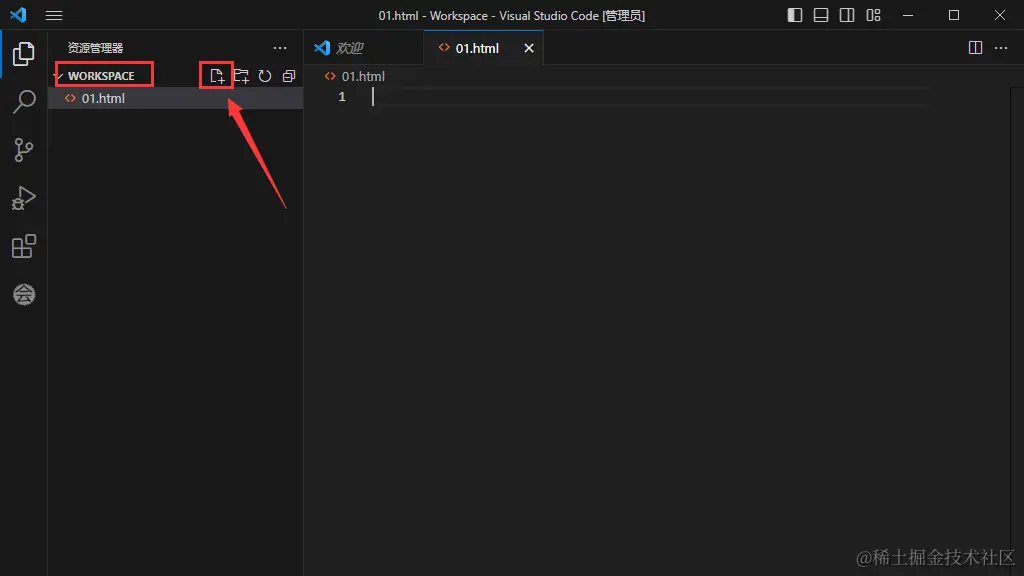Click the 资源管理器 panel title
This screenshot has height=576, width=1024.
[95, 48]
